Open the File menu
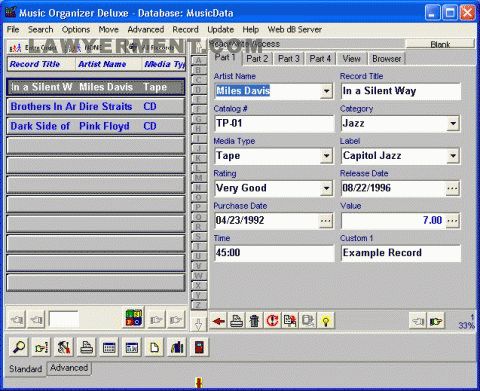 pos(13,29)
